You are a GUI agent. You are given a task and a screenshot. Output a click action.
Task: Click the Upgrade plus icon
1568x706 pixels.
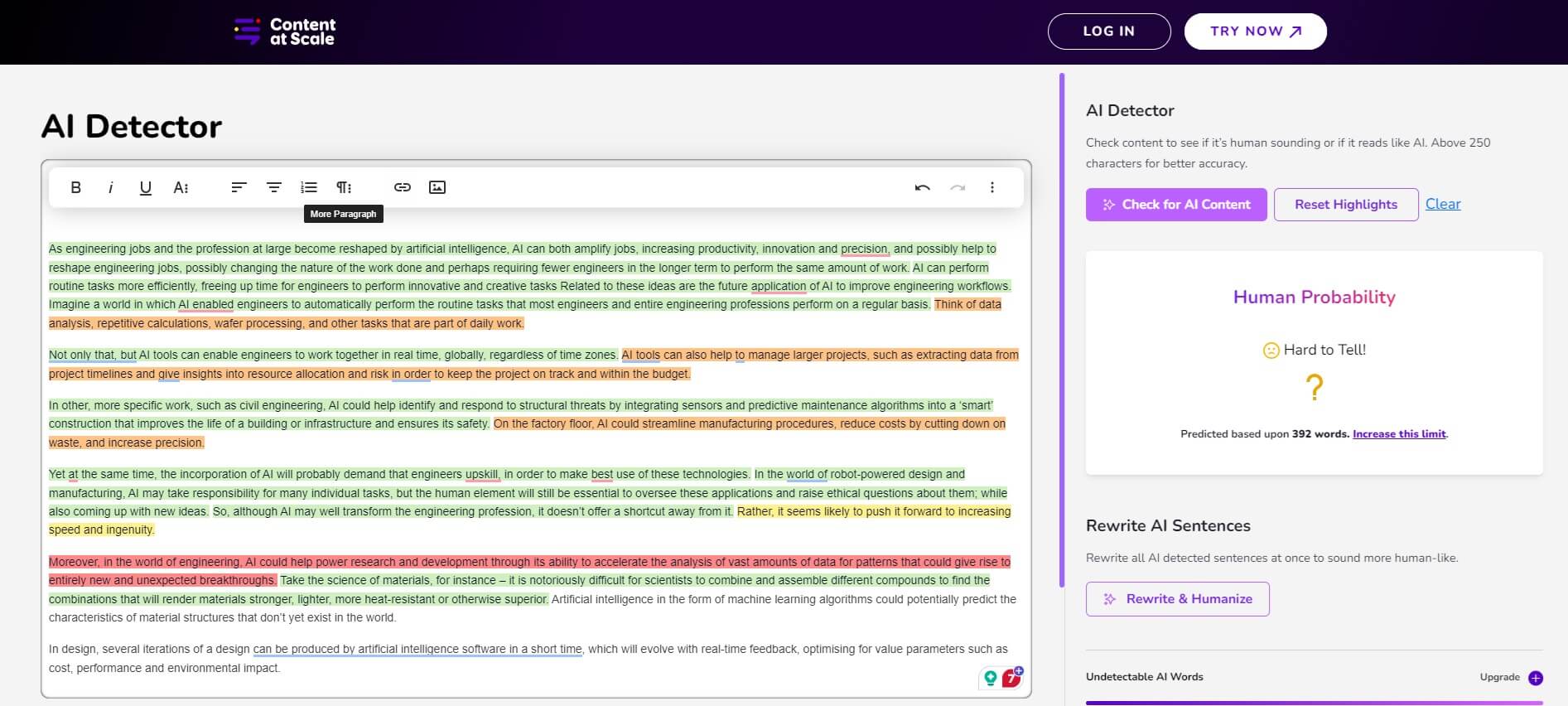pos(1536,678)
